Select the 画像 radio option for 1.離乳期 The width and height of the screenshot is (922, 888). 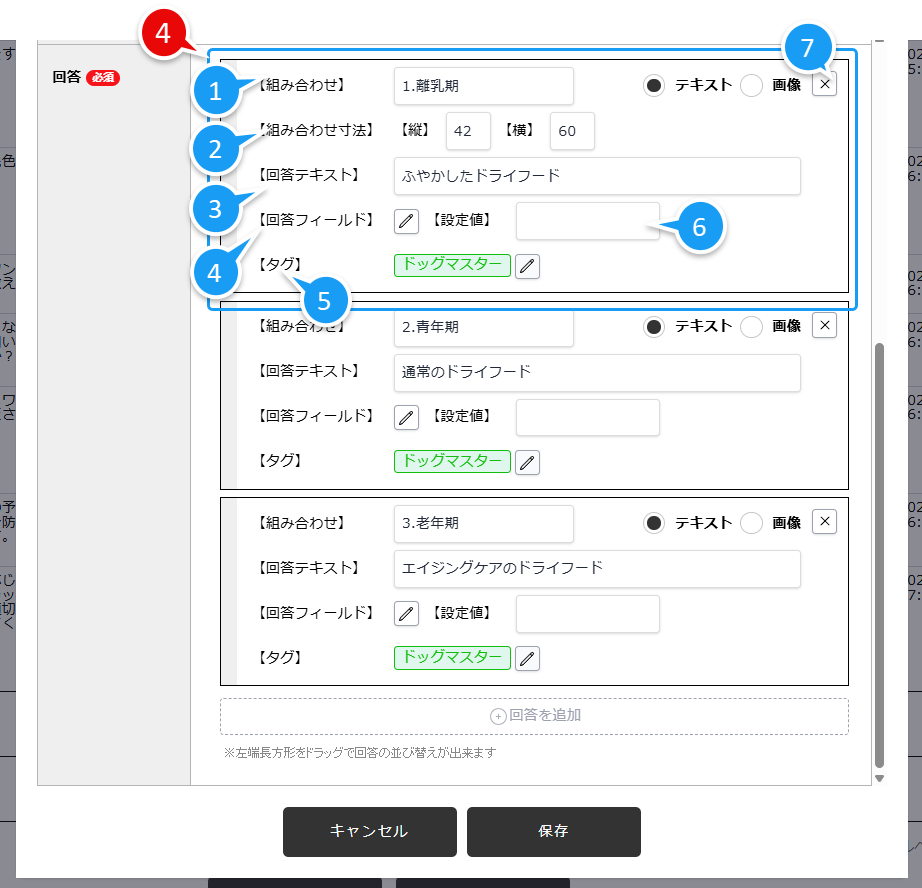pyautogui.click(x=751, y=85)
